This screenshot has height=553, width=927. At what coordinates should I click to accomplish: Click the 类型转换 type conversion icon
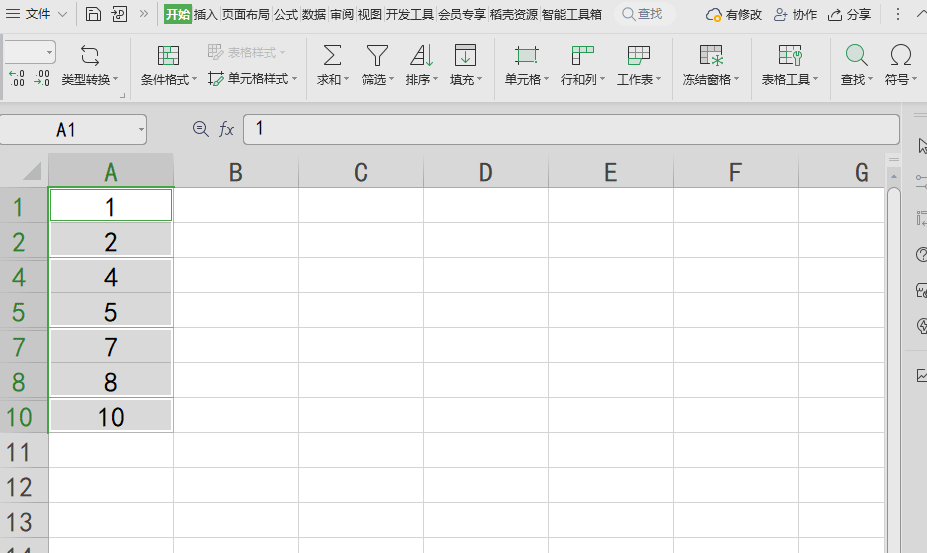pyautogui.click(x=90, y=56)
